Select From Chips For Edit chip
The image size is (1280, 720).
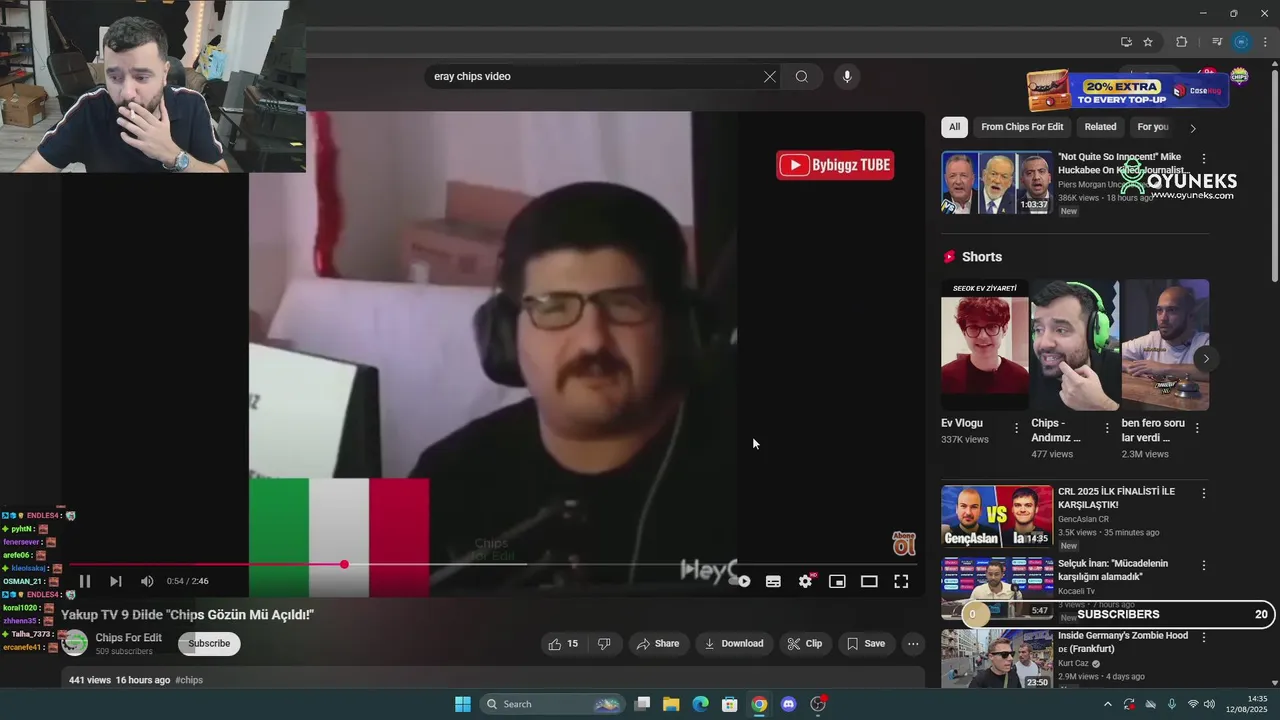click(x=1022, y=127)
